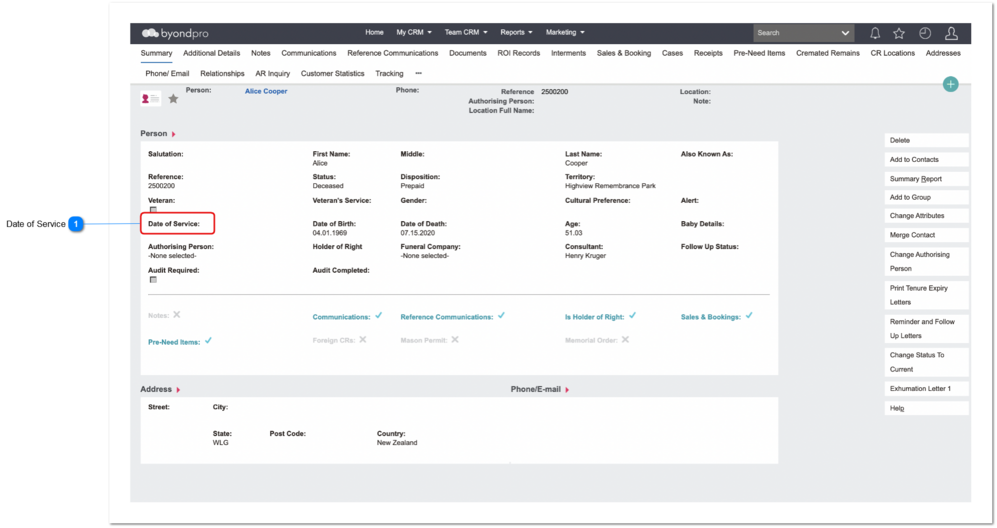
Task: Expand the Search box dropdown arrow
Action: (845, 33)
